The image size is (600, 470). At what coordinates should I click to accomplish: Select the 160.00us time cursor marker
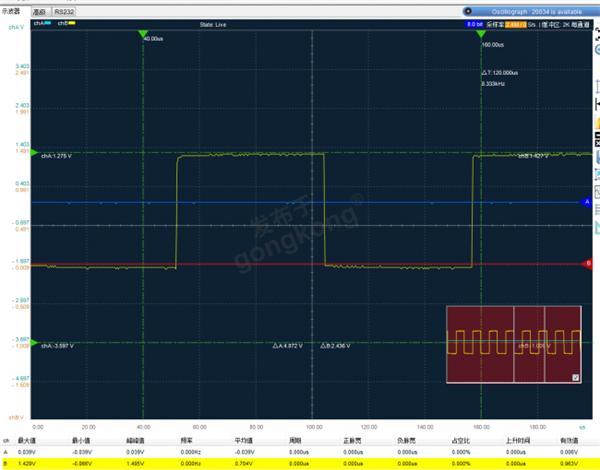pyautogui.click(x=481, y=34)
